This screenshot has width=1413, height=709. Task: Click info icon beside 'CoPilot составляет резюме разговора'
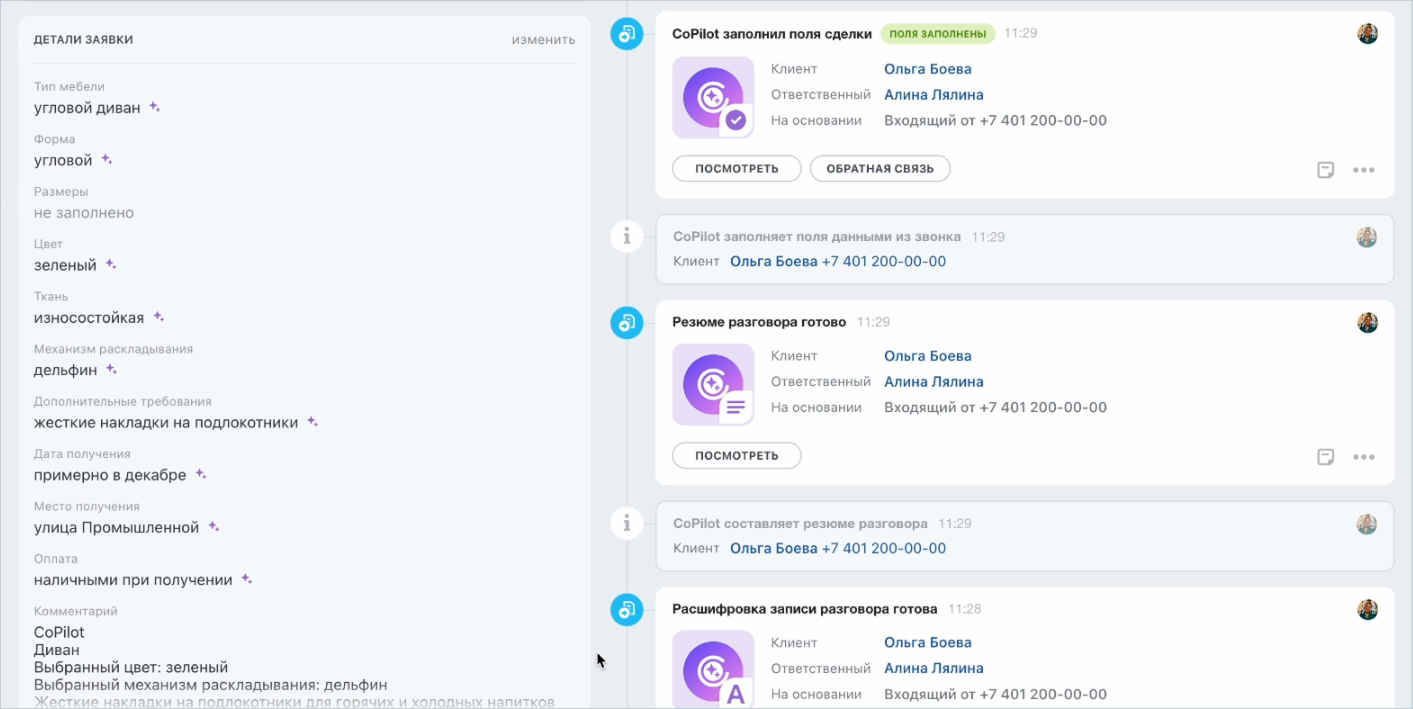tap(627, 523)
